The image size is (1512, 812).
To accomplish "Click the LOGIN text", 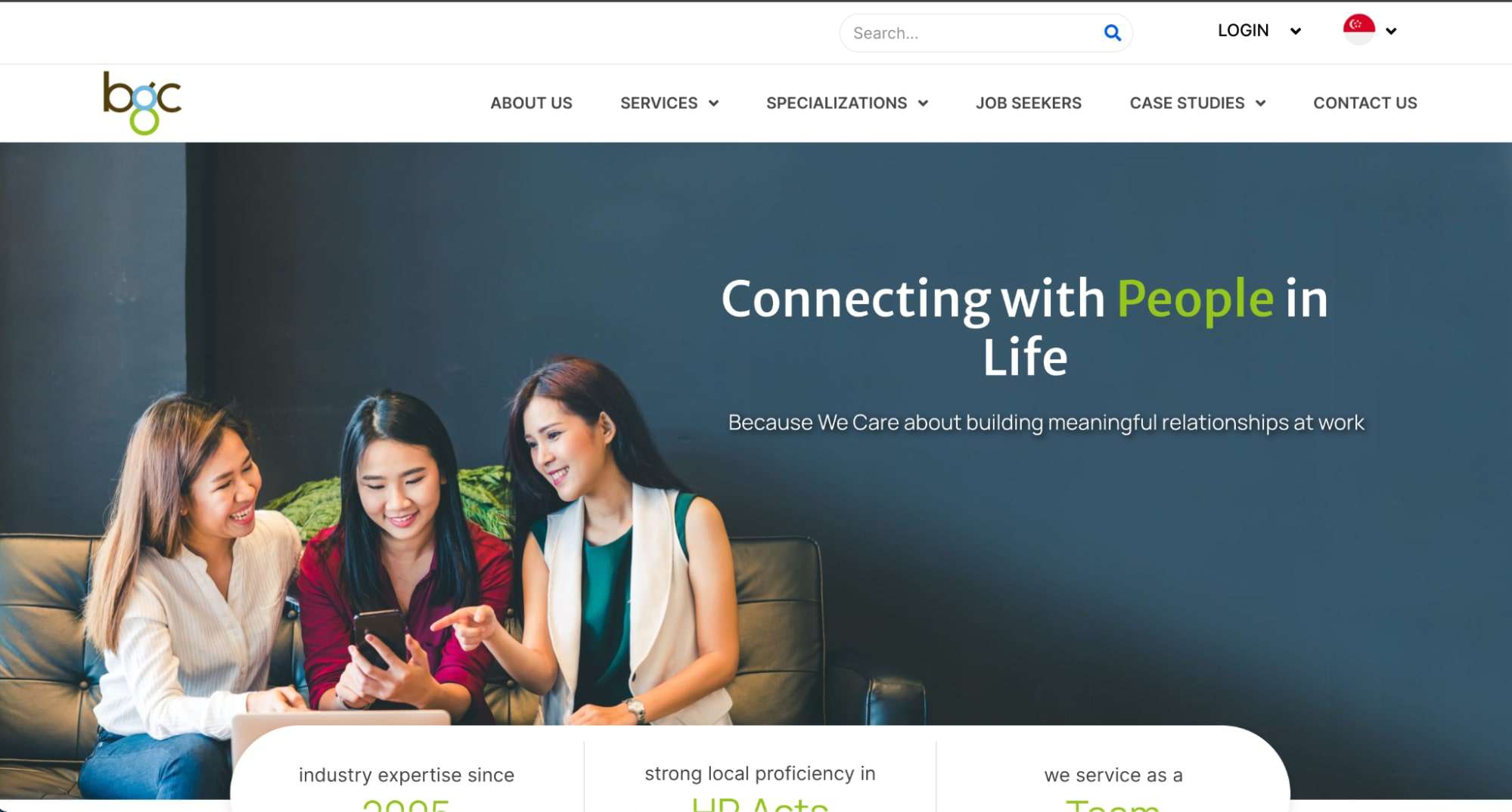I will click(1243, 30).
